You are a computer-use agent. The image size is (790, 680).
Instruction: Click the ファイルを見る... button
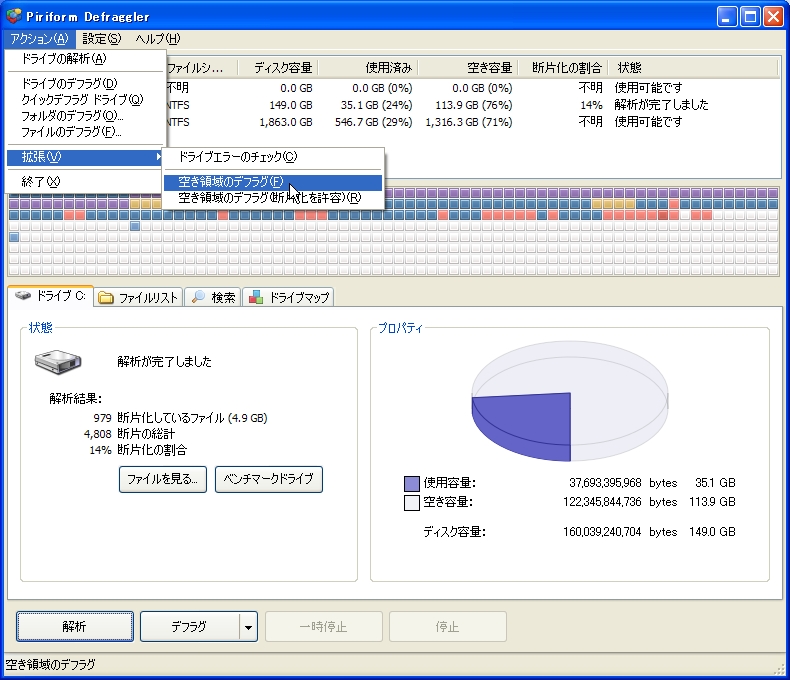[163, 479]
